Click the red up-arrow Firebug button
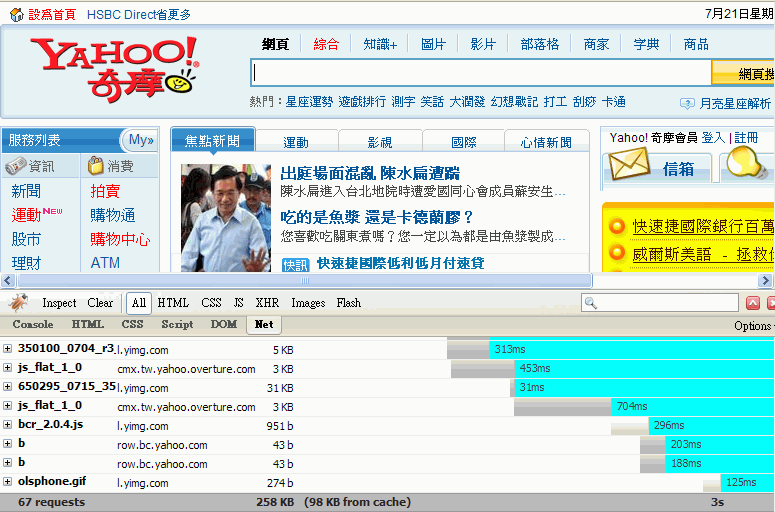Screen dimensions: 775x512 tap(753, 303)
